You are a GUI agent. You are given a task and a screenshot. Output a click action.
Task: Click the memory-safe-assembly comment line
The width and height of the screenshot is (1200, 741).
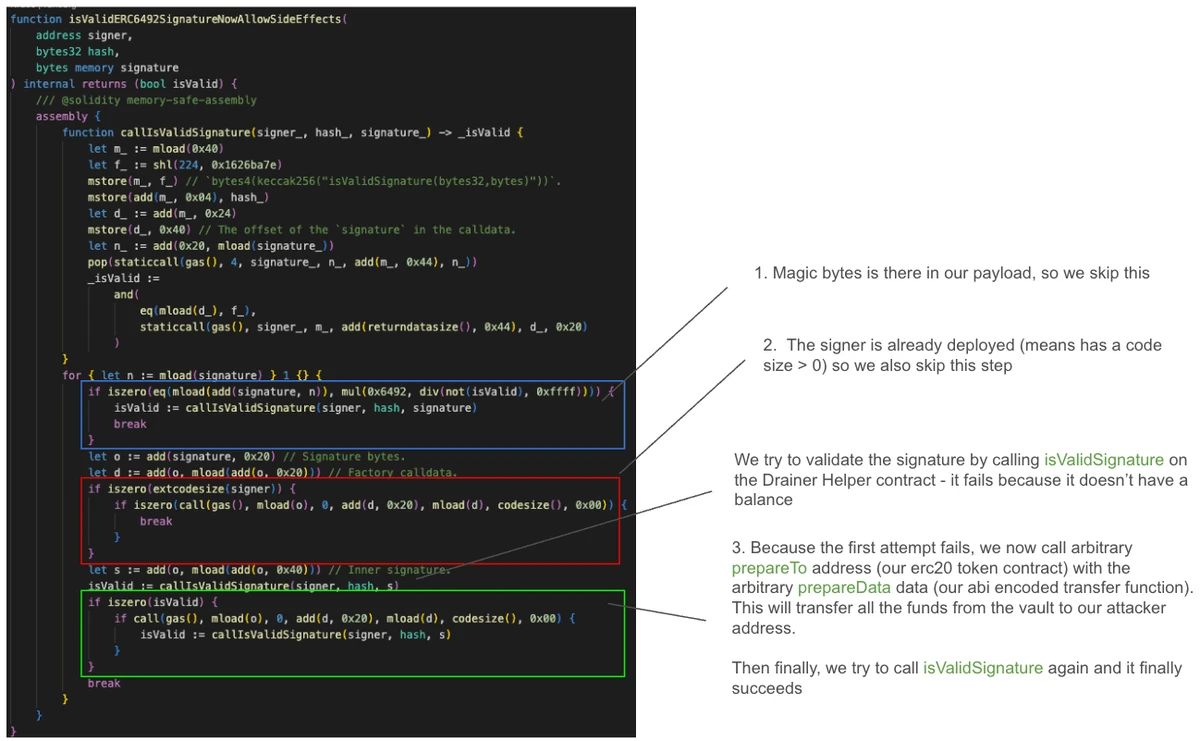146,100
